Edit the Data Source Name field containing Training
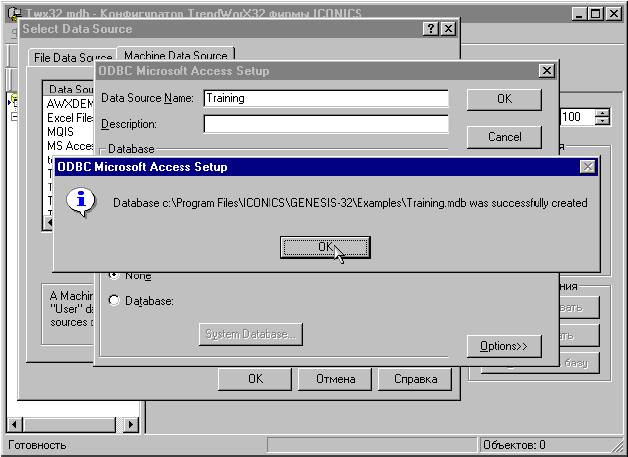The width and height of the screenshot is (628, 457). pos(326,99)
